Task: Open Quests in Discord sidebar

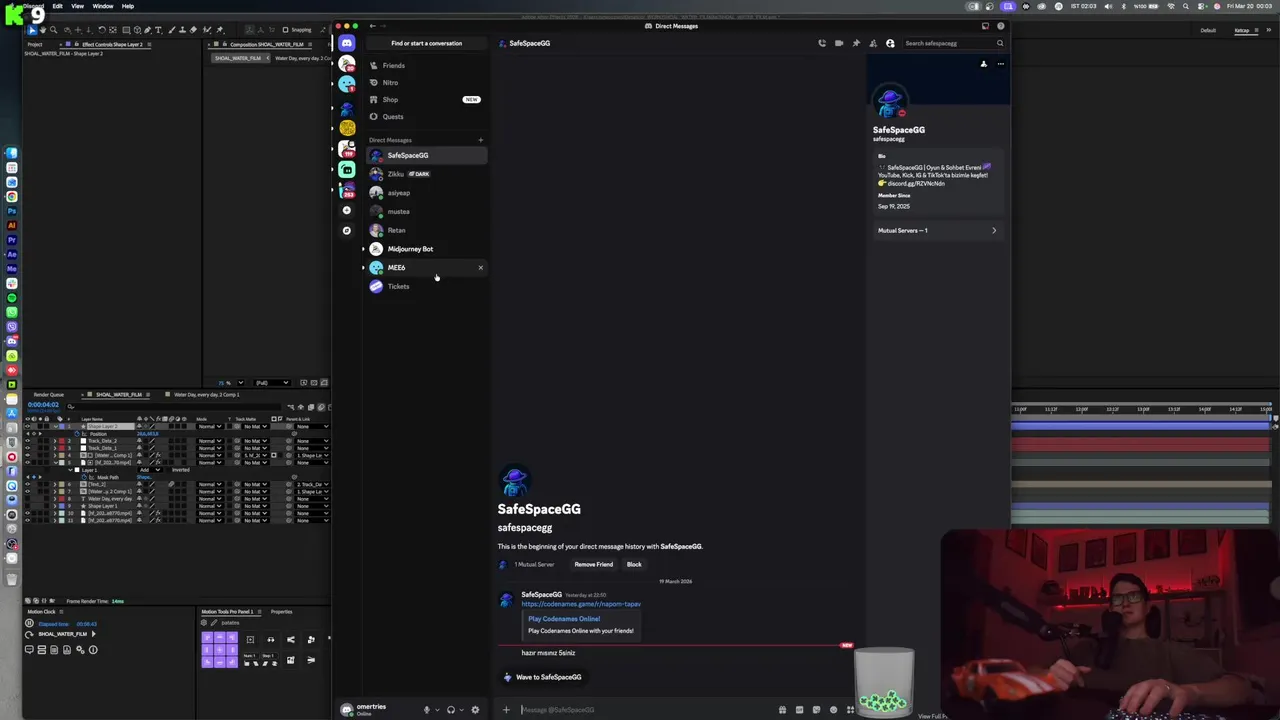Action: tap(427, 117)
